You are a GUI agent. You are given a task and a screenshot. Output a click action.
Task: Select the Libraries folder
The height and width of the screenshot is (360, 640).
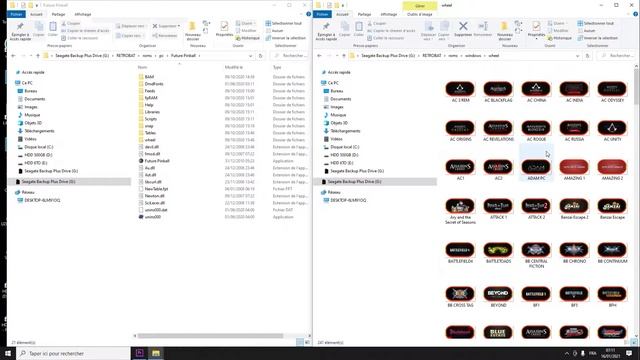[x=152, y=112]
